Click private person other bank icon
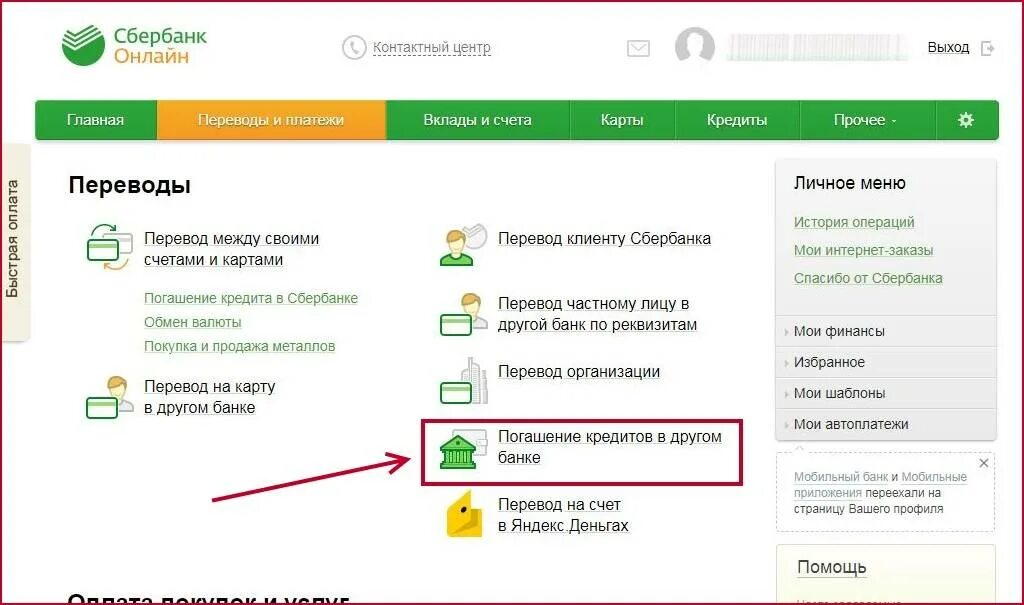The height and width of the screenshot is (605, 1024). coord(464,314)
